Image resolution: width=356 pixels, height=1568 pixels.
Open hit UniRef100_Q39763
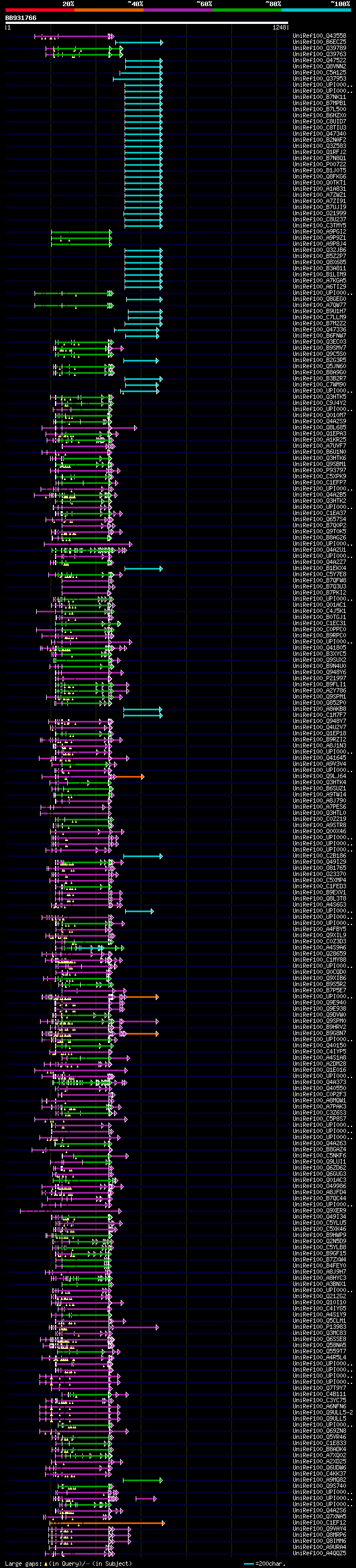(319, 54)
